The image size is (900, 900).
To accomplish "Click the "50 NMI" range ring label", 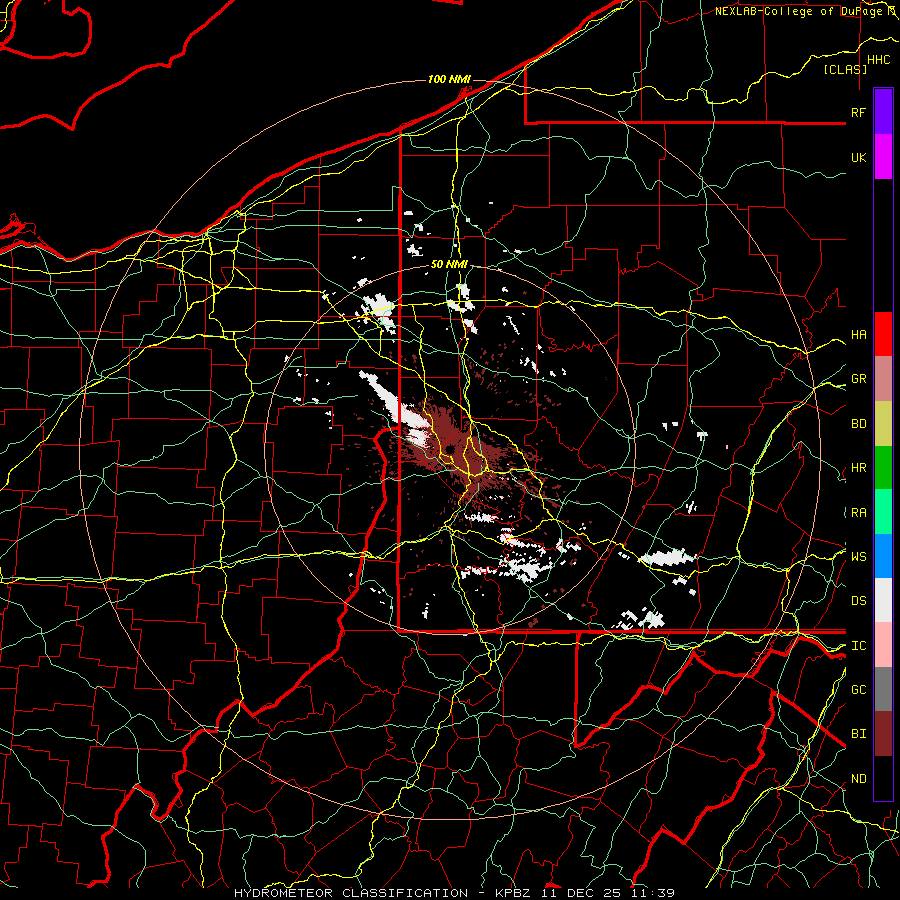I will pos(449,264).
